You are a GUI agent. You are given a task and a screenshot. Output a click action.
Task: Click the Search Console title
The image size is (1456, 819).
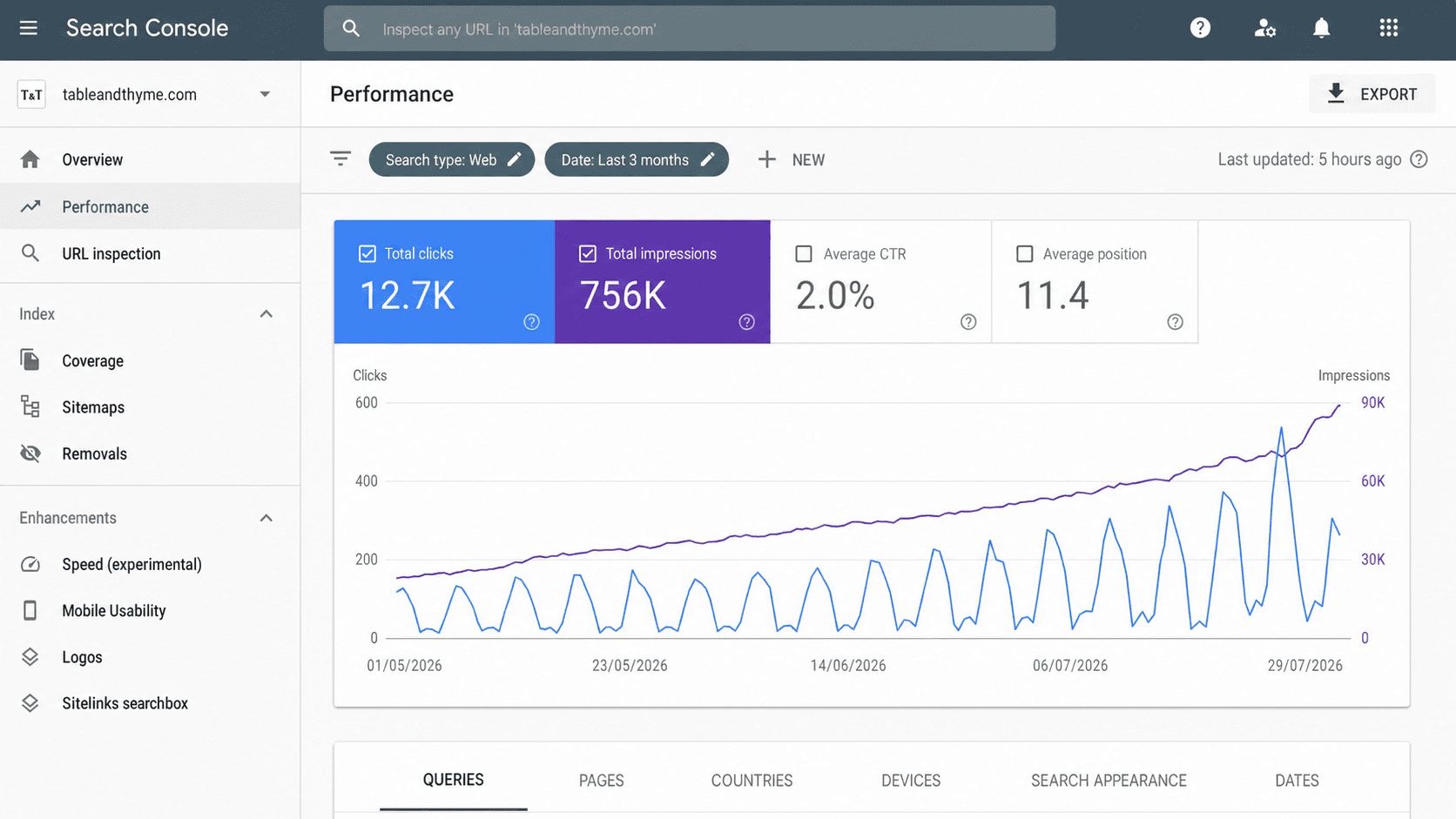(x=147, y=28)
